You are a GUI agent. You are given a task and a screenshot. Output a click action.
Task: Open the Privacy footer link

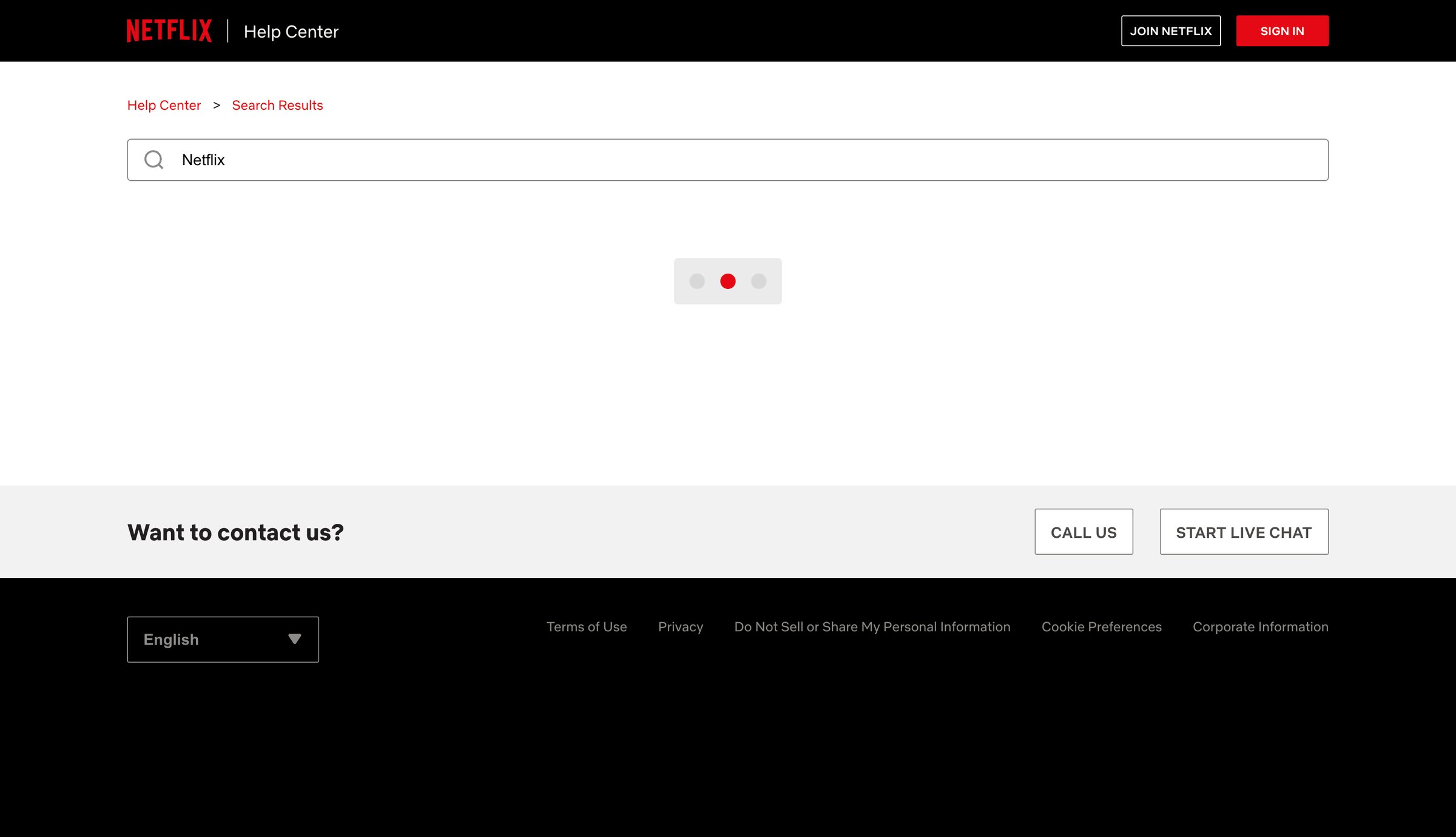click(x=681, y=627)
